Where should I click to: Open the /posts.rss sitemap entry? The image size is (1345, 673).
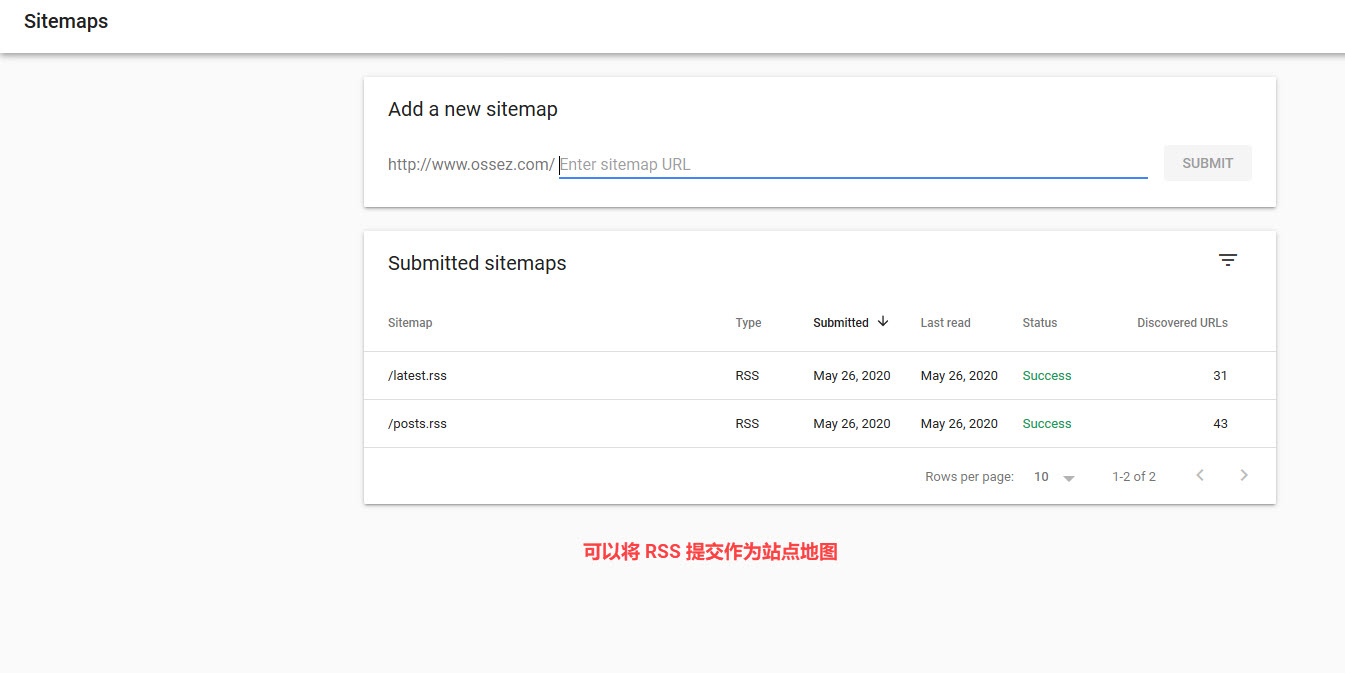417,424
